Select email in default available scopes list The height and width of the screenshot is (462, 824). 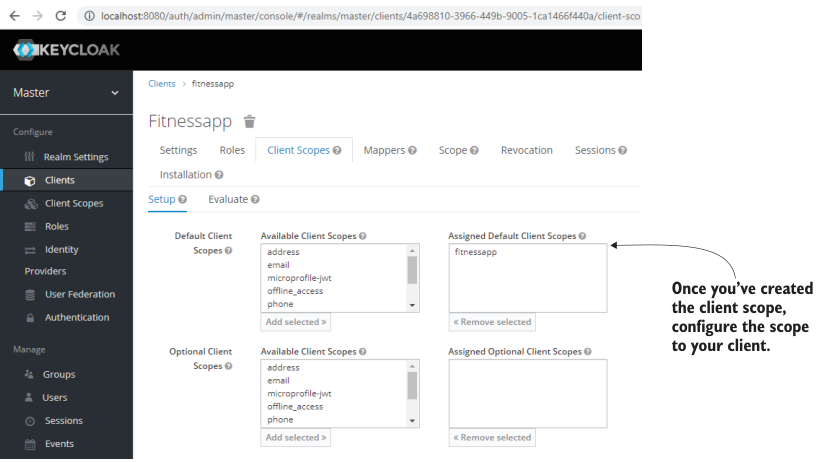click(279, 265)
